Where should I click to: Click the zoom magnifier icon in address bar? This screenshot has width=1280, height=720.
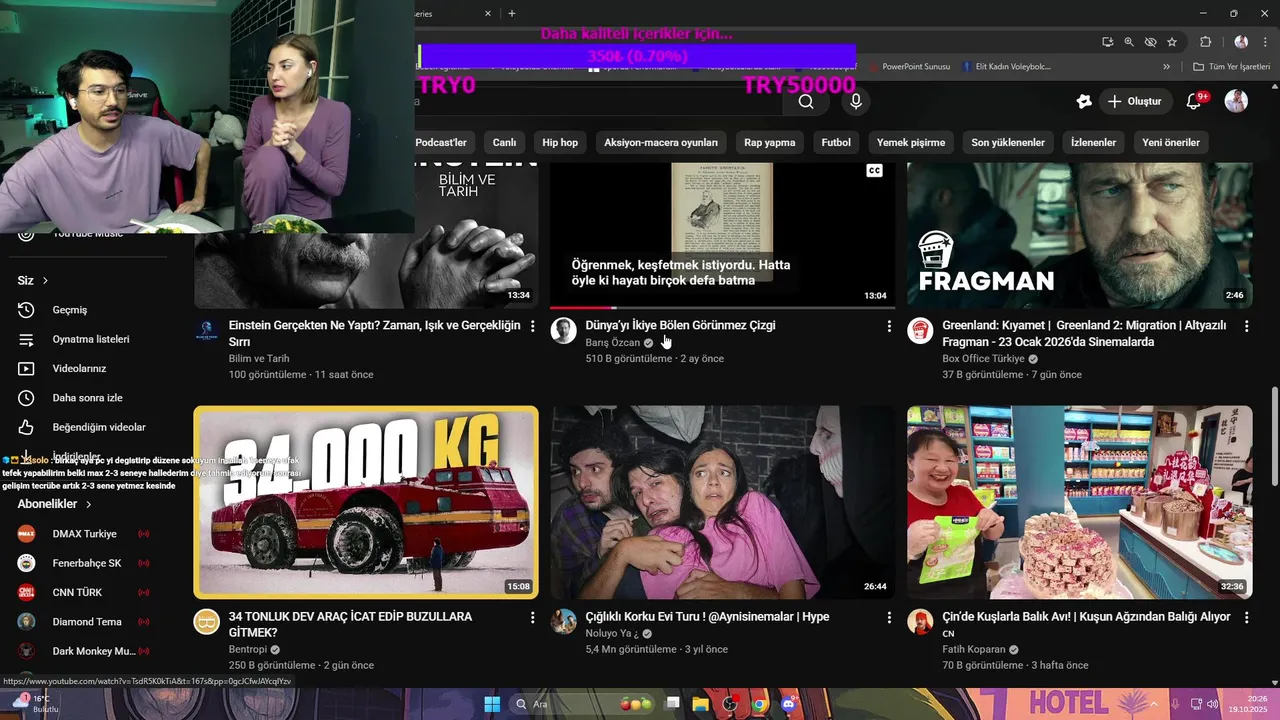(1129, 42)
